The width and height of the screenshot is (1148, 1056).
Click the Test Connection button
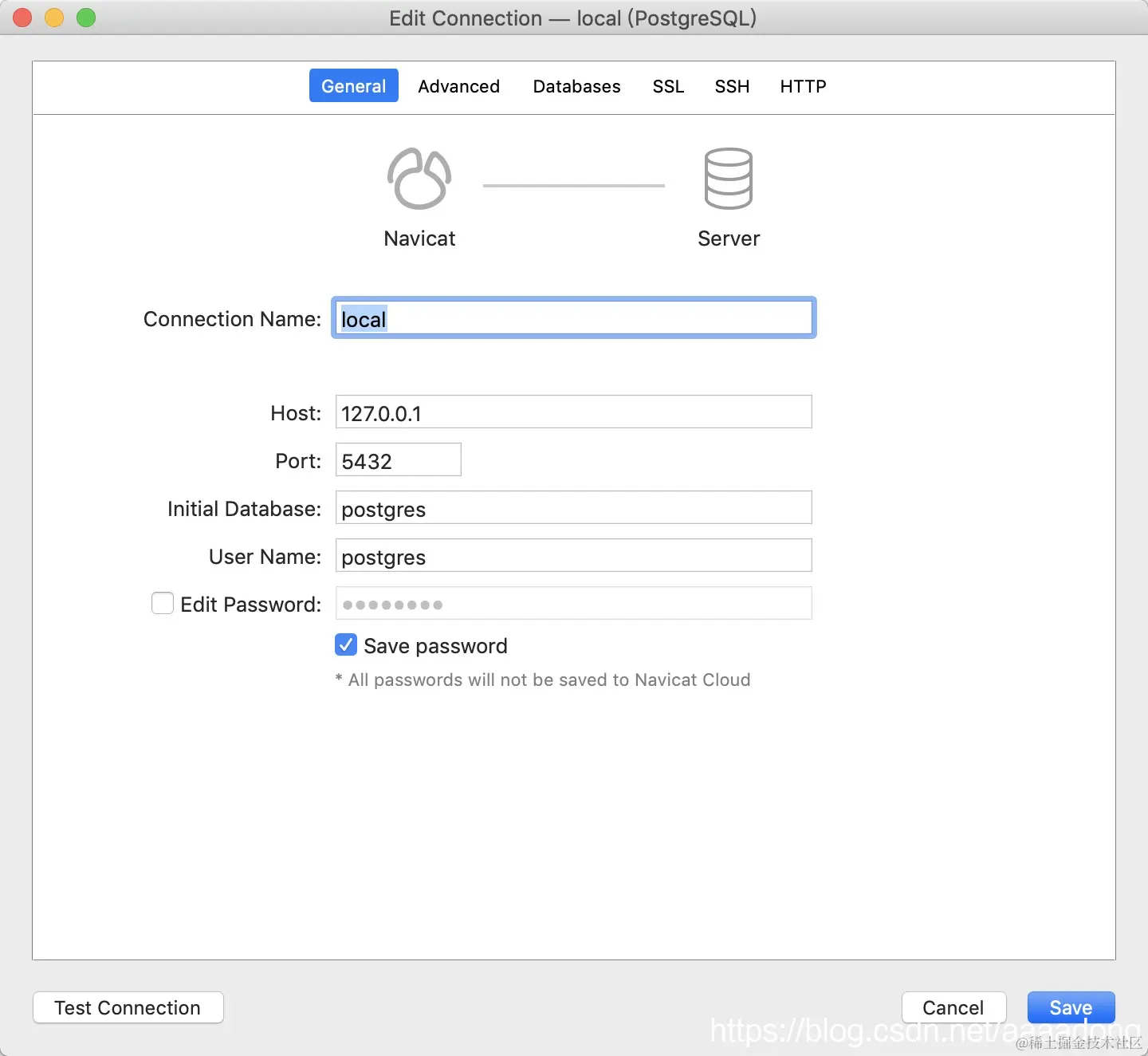(128, 1007)
